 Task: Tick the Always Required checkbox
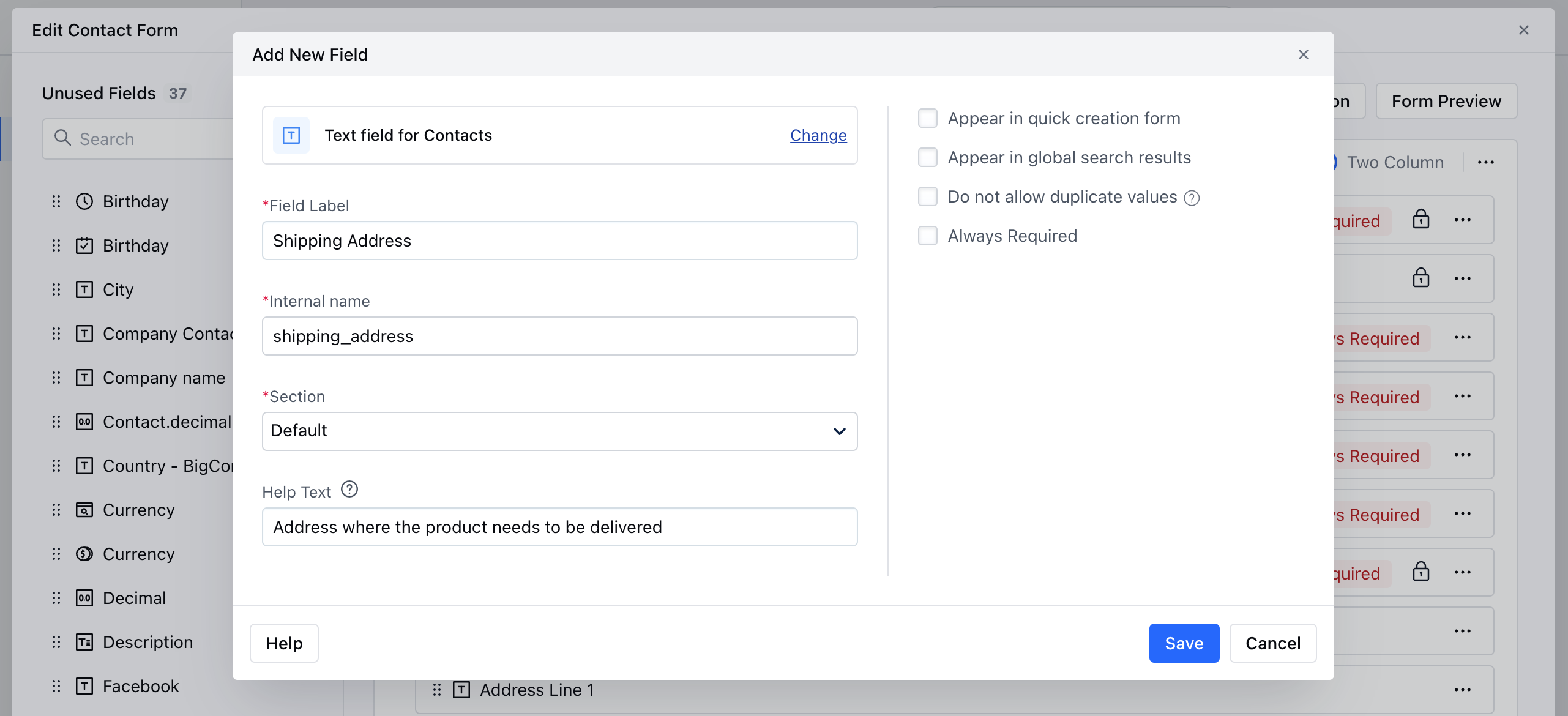[x=927, y=236]
